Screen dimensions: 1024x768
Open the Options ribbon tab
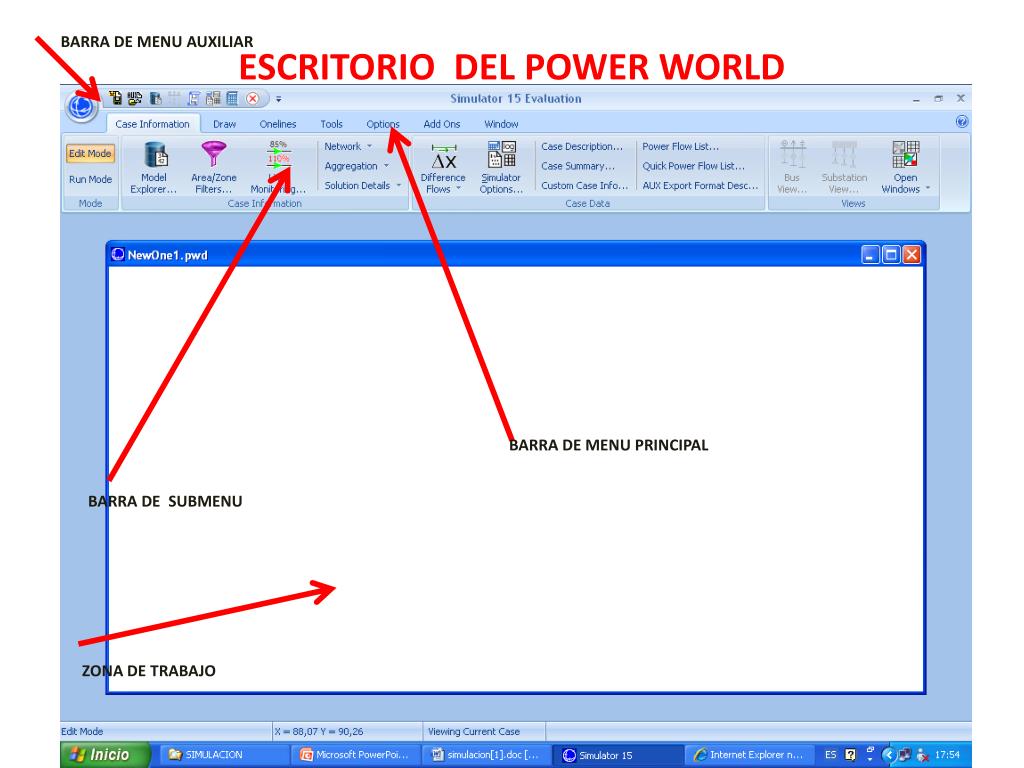[383, 124]
